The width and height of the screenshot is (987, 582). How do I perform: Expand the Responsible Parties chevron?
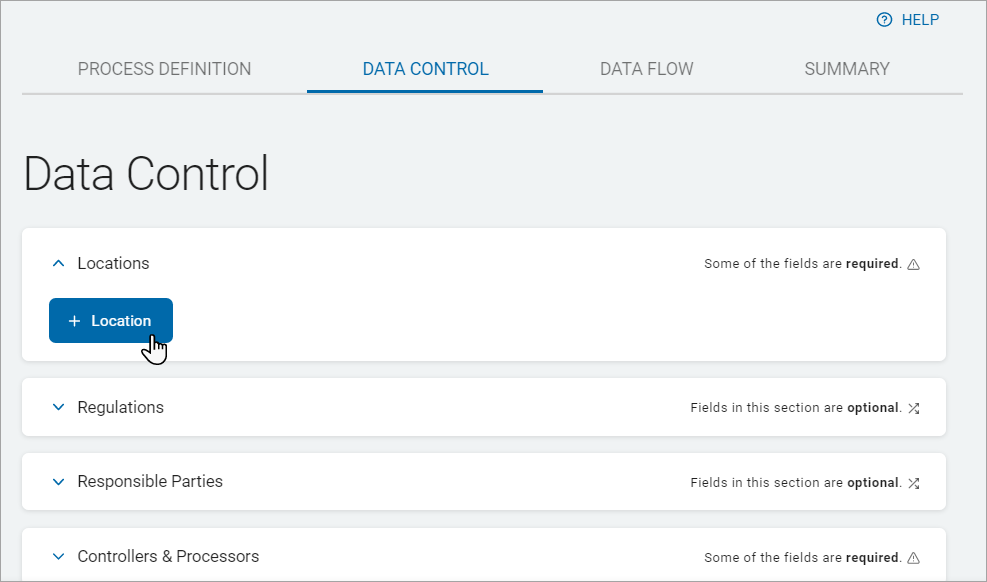point(58,482)
